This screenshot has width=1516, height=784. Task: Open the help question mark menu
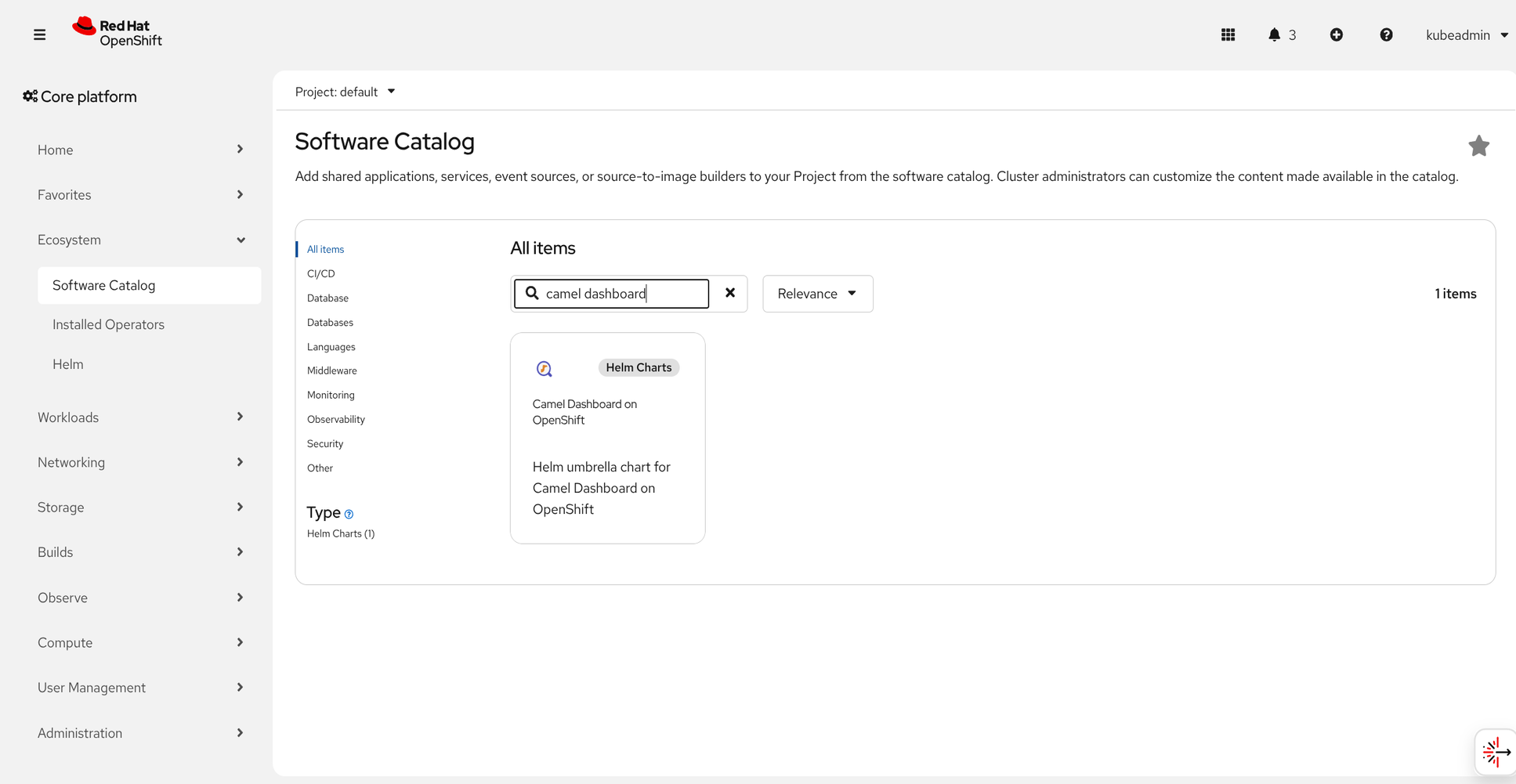click(1386, 34)
